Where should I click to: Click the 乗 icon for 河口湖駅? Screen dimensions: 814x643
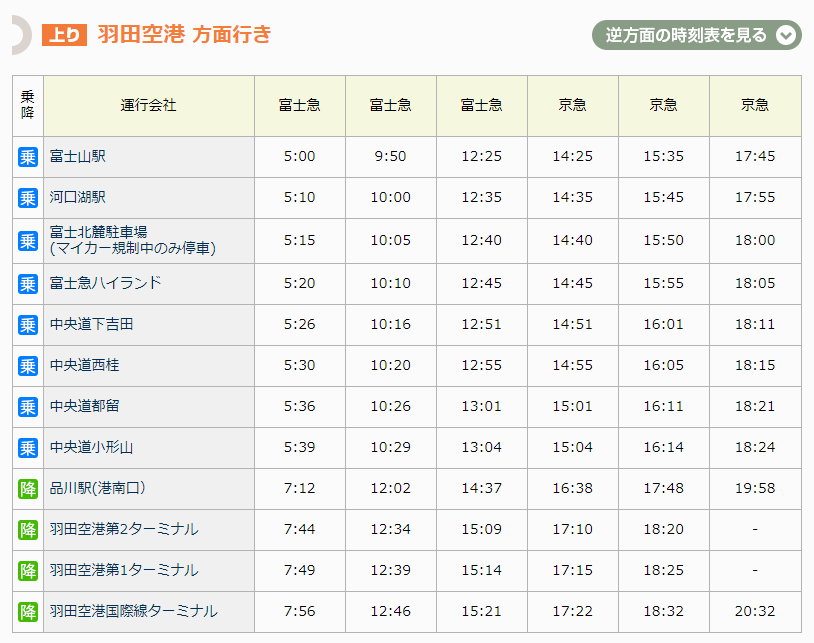pos(28,198)
